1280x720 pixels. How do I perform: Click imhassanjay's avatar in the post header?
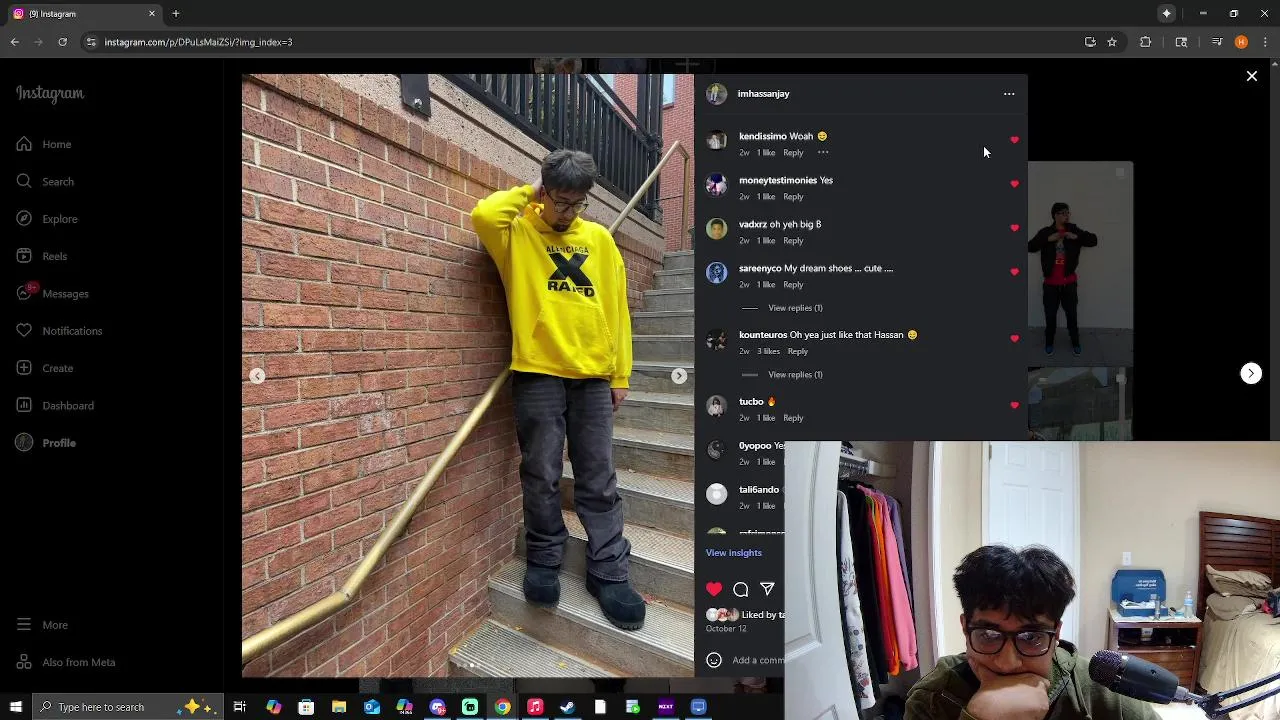point(716,94)
